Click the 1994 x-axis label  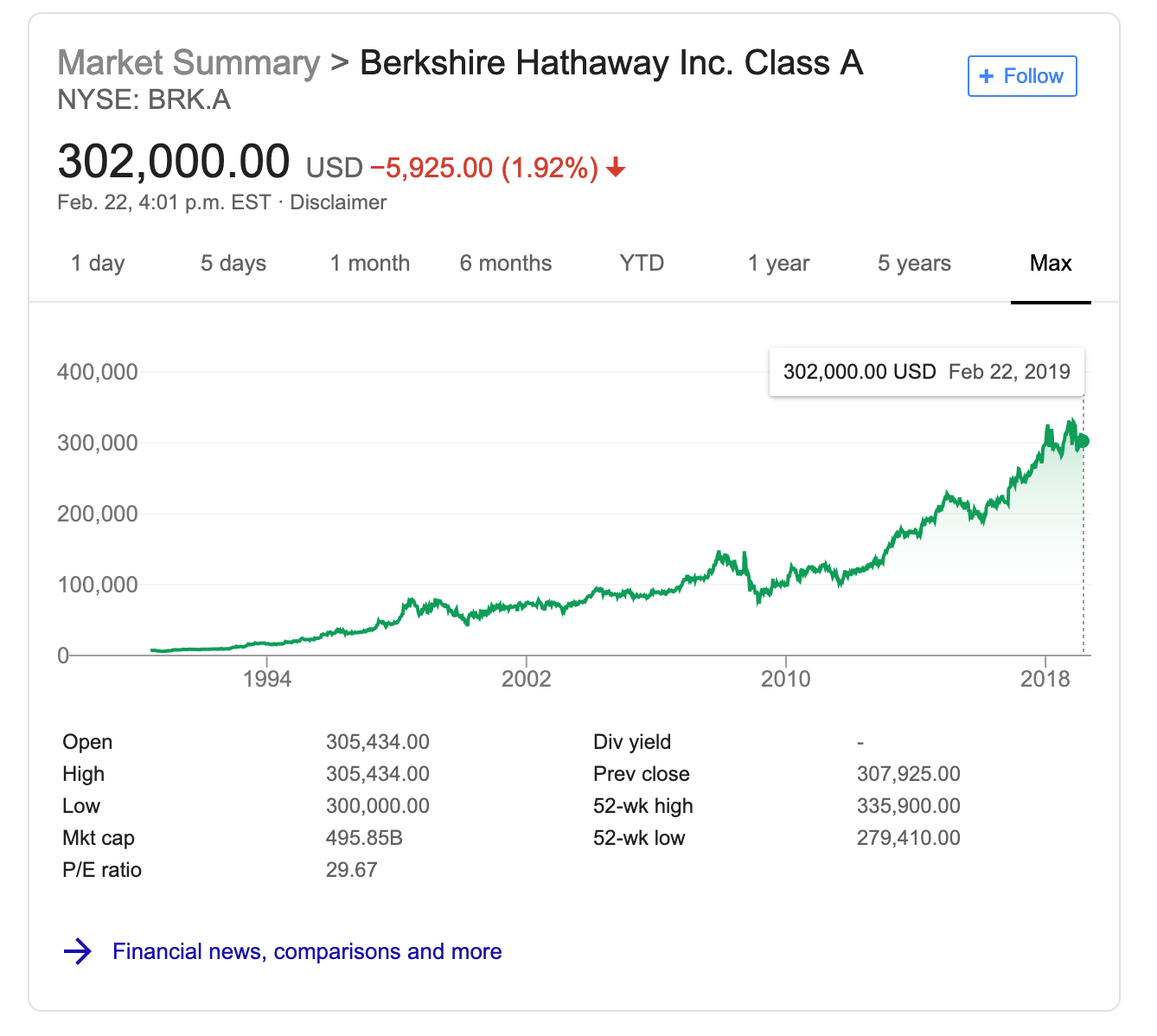point(267,679)
